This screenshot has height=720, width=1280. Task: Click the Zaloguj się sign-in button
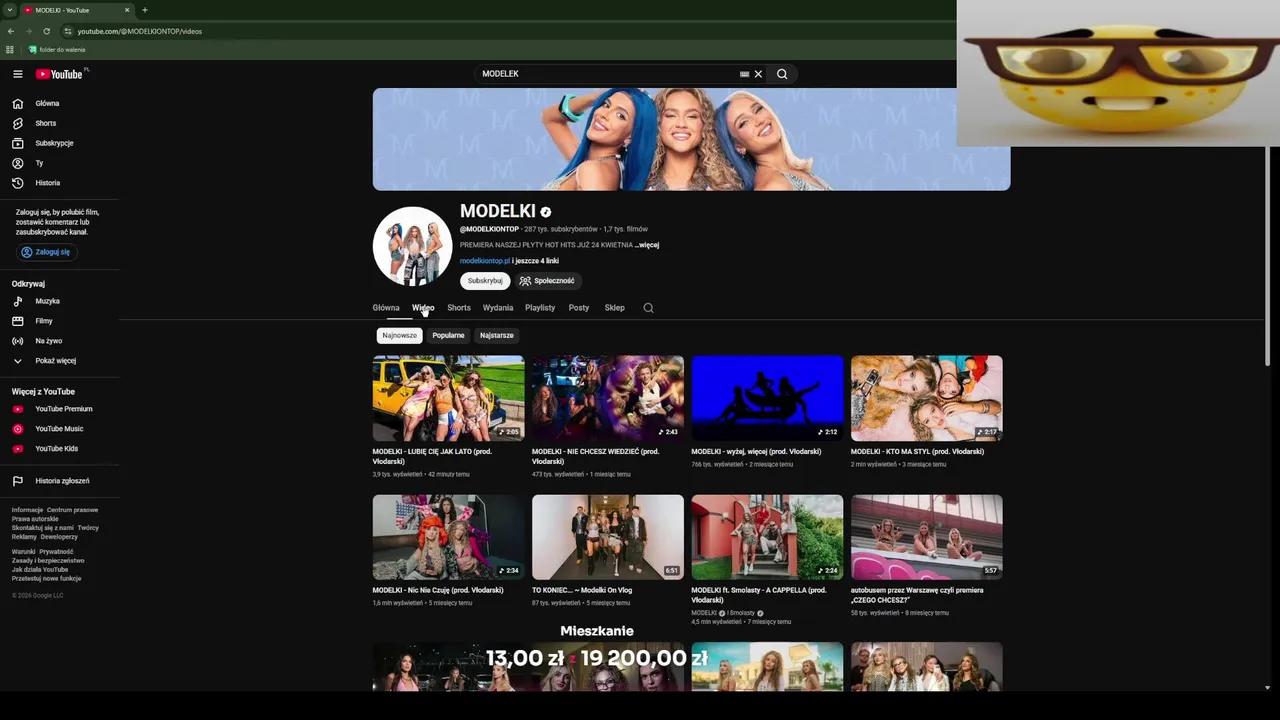tap(46, 252)
